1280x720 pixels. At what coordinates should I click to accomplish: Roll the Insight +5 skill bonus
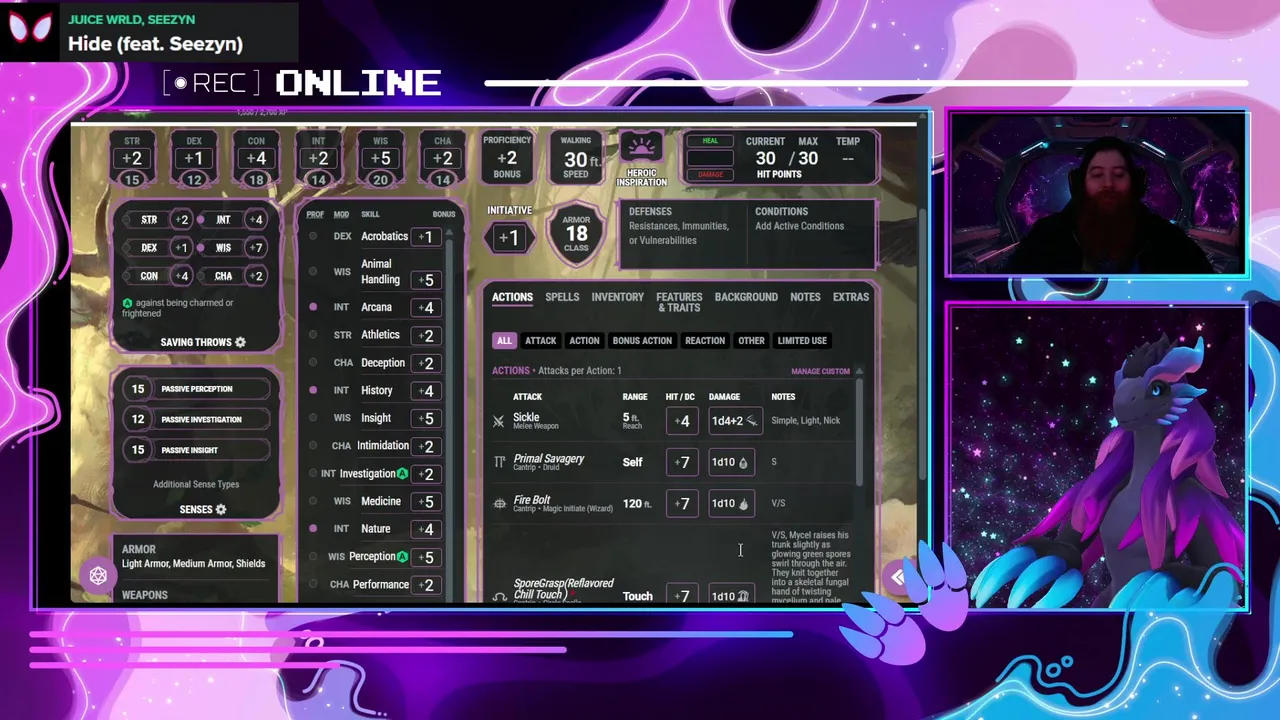coord(426,418)
